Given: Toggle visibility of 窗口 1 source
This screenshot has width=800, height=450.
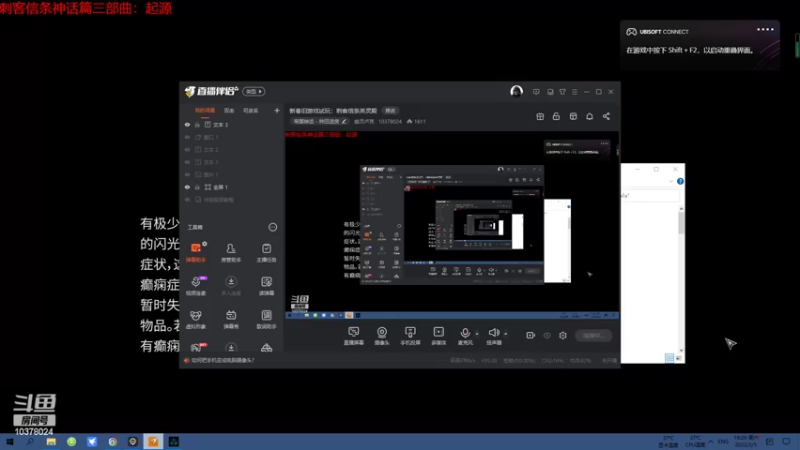Looking at the screenshot, I should coord(187,137).
